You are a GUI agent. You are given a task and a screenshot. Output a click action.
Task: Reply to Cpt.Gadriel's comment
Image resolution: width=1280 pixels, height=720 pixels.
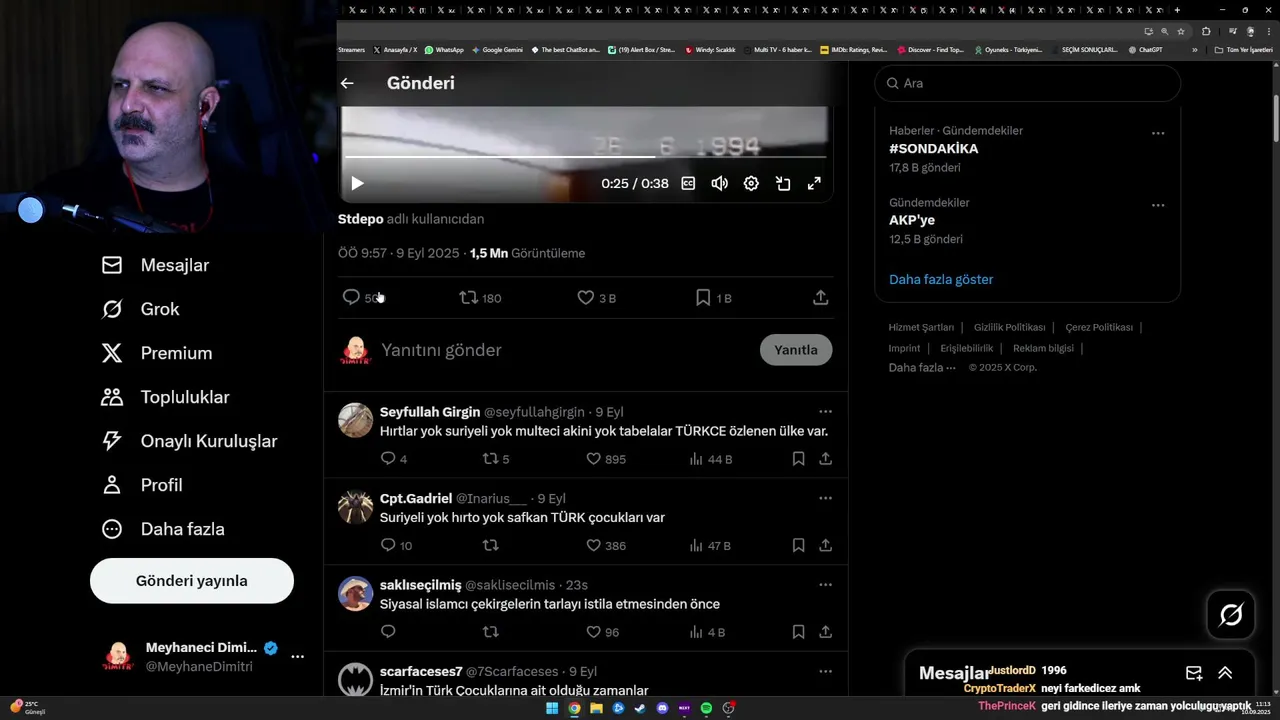396,545
